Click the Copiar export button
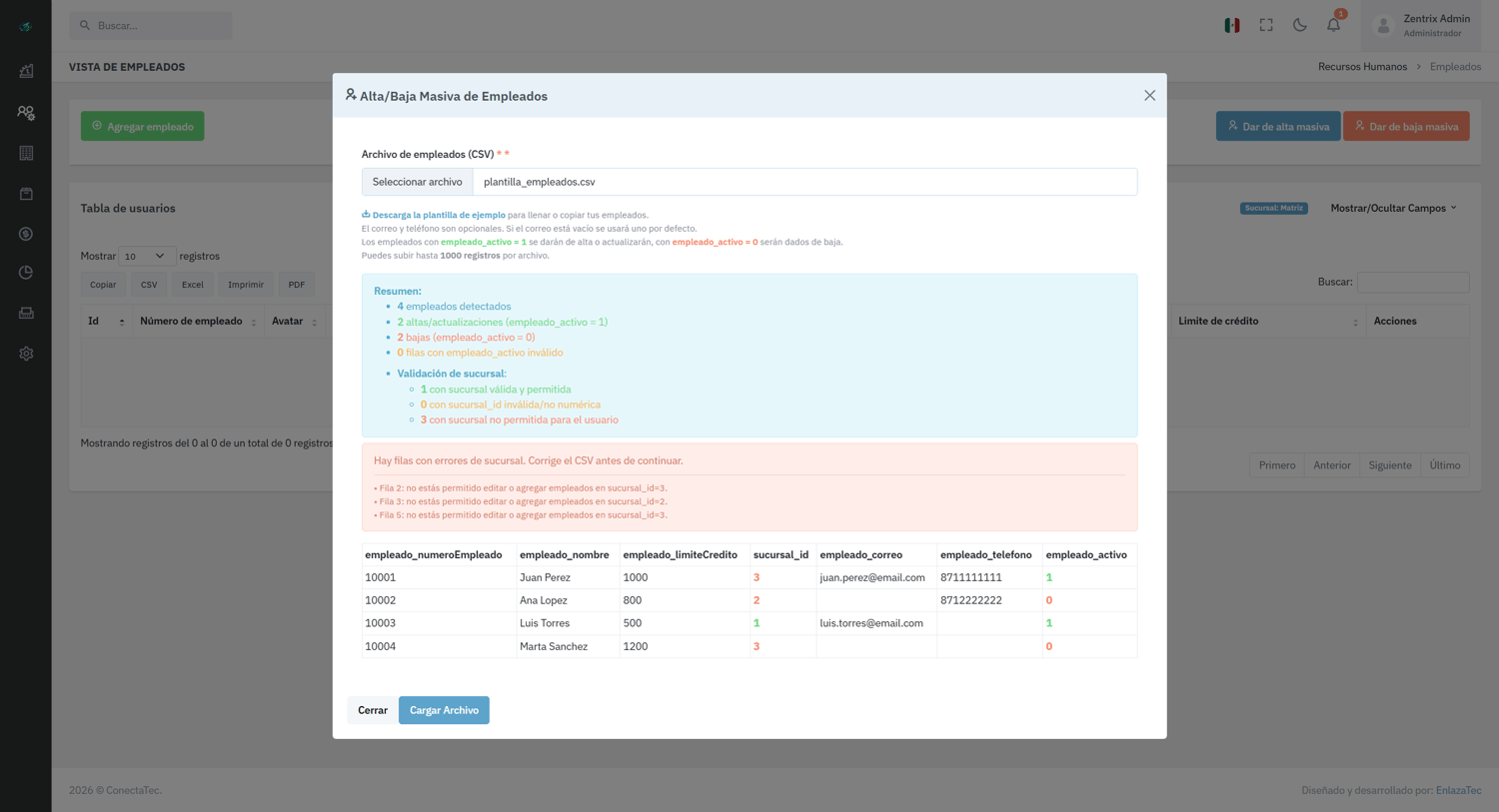 (103, 285)
